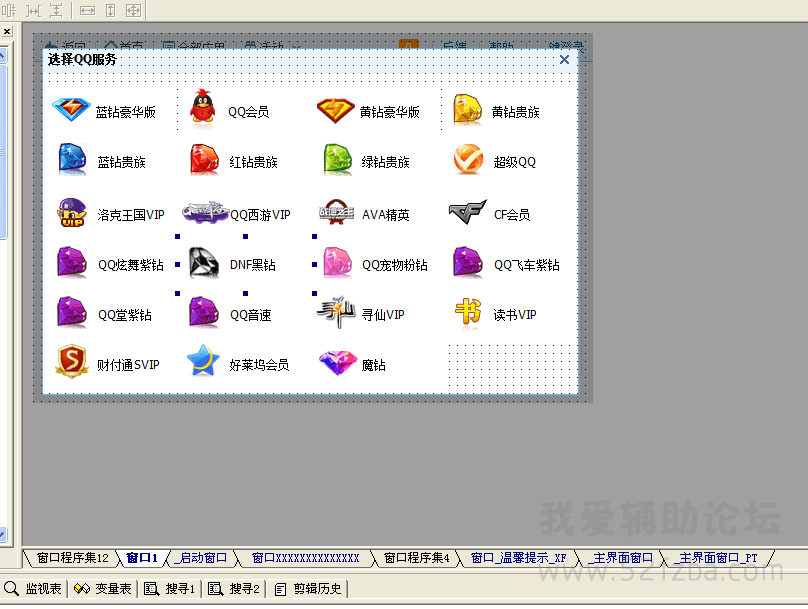This screenshot has height=609, width=808.
Task: Click the QQ炫舞紫钻 purple gem icon
Action: pos(72,263)
